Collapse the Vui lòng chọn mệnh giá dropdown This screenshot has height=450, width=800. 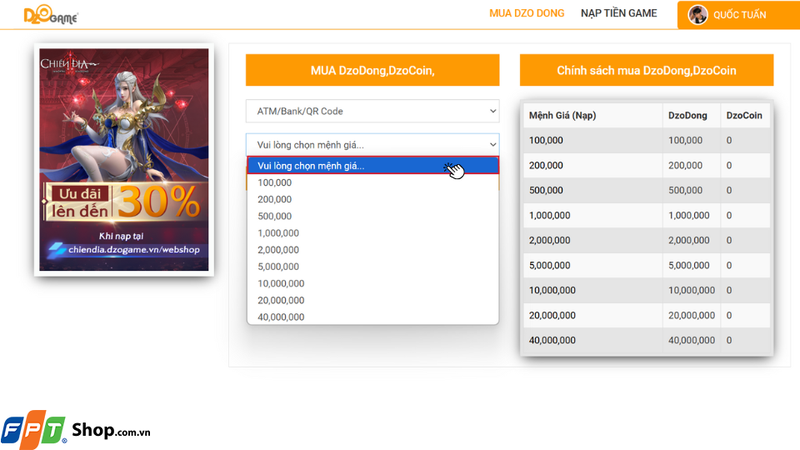372,145
